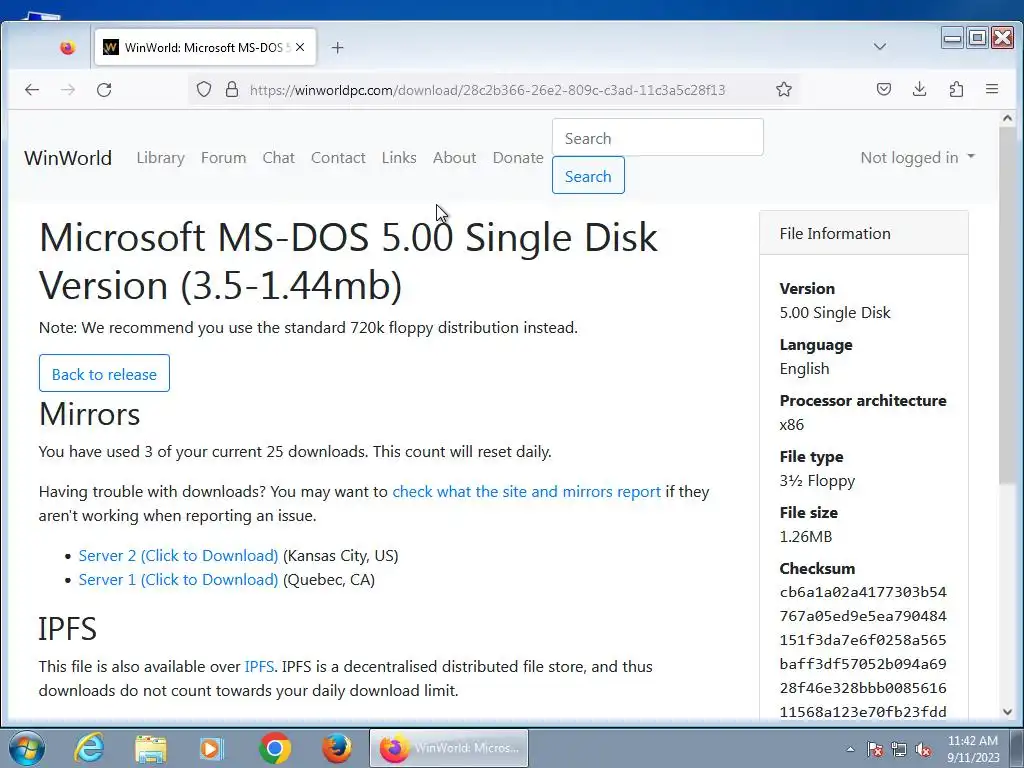Download from Server 2 Kansas City
This screenshot has width=1024, height=768.
pyautogui.click(x=178, y=555)
